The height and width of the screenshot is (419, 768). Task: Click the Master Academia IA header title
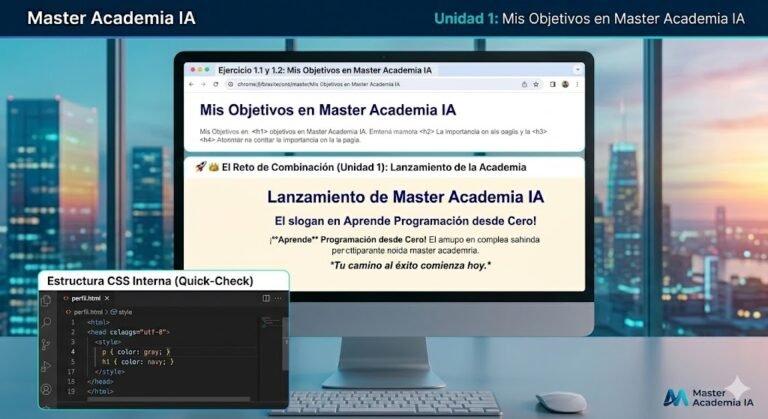[x=111, y=18]
